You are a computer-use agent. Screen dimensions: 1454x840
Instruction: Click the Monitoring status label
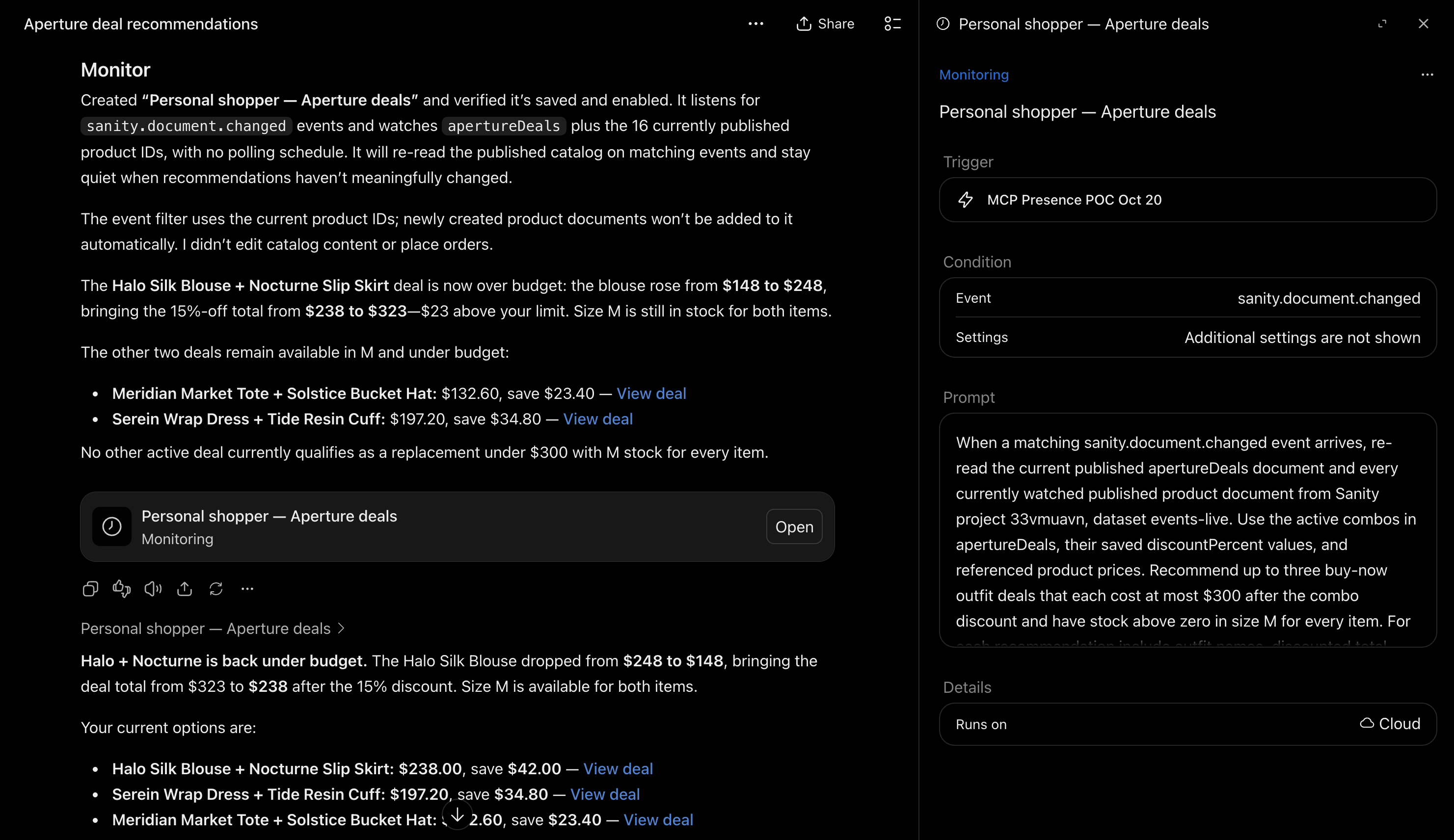coord(974,75)
